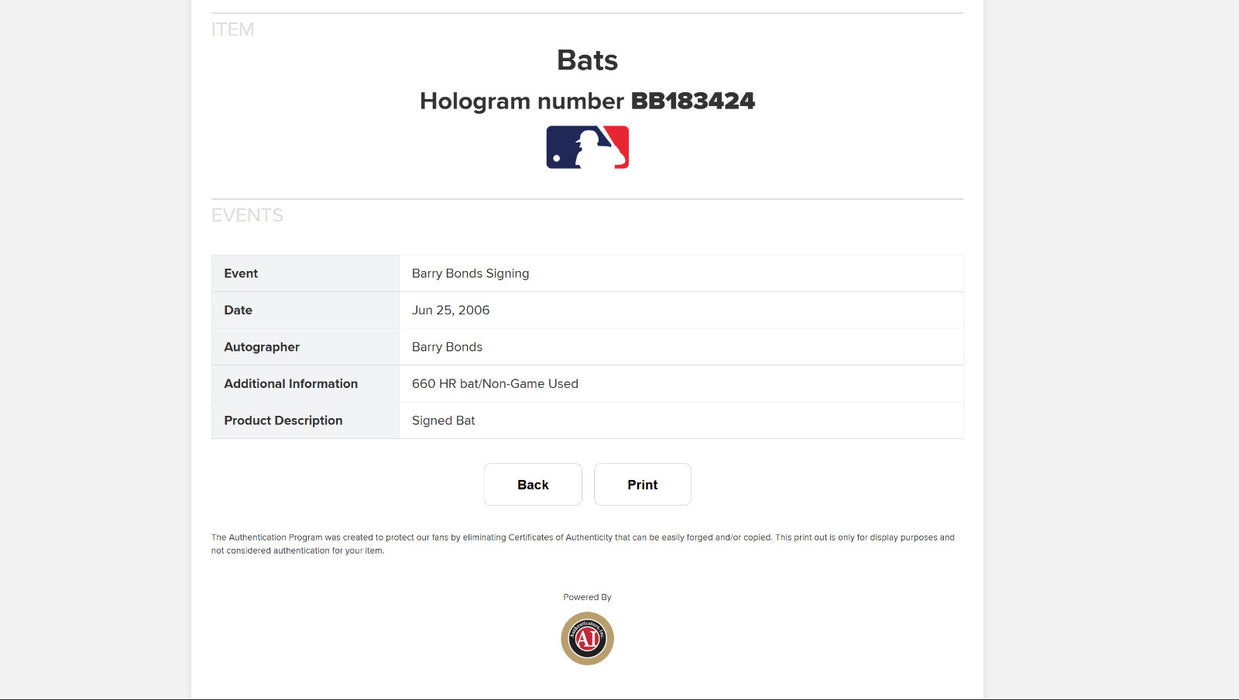This screenshot has height=700, width=1239.
Task: Click the MLB batter logo
Action: (587, 147)
